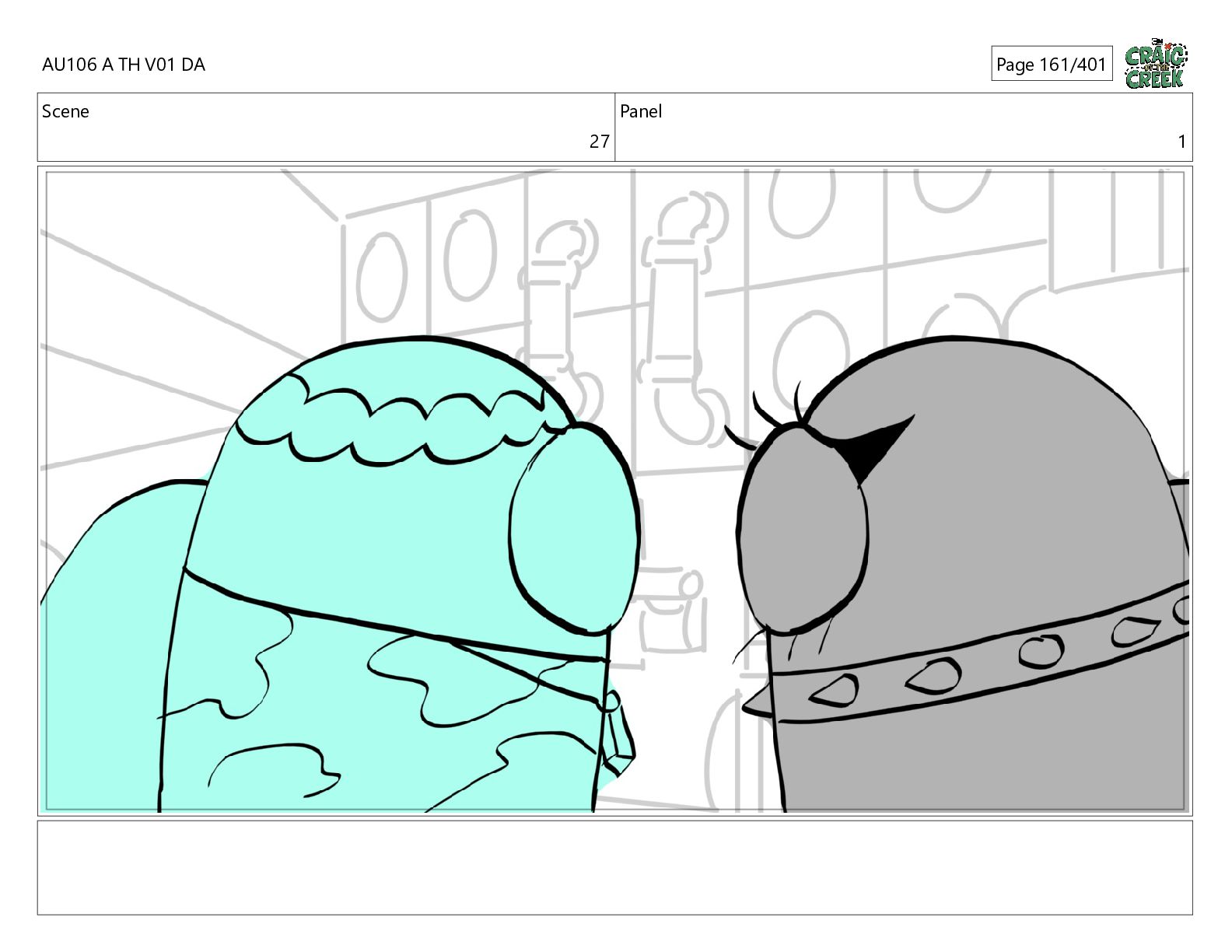Click the storyboard panel drawing
This screenshot has width=1232, height=952.
pyautogui.click(x=614, y=491)
